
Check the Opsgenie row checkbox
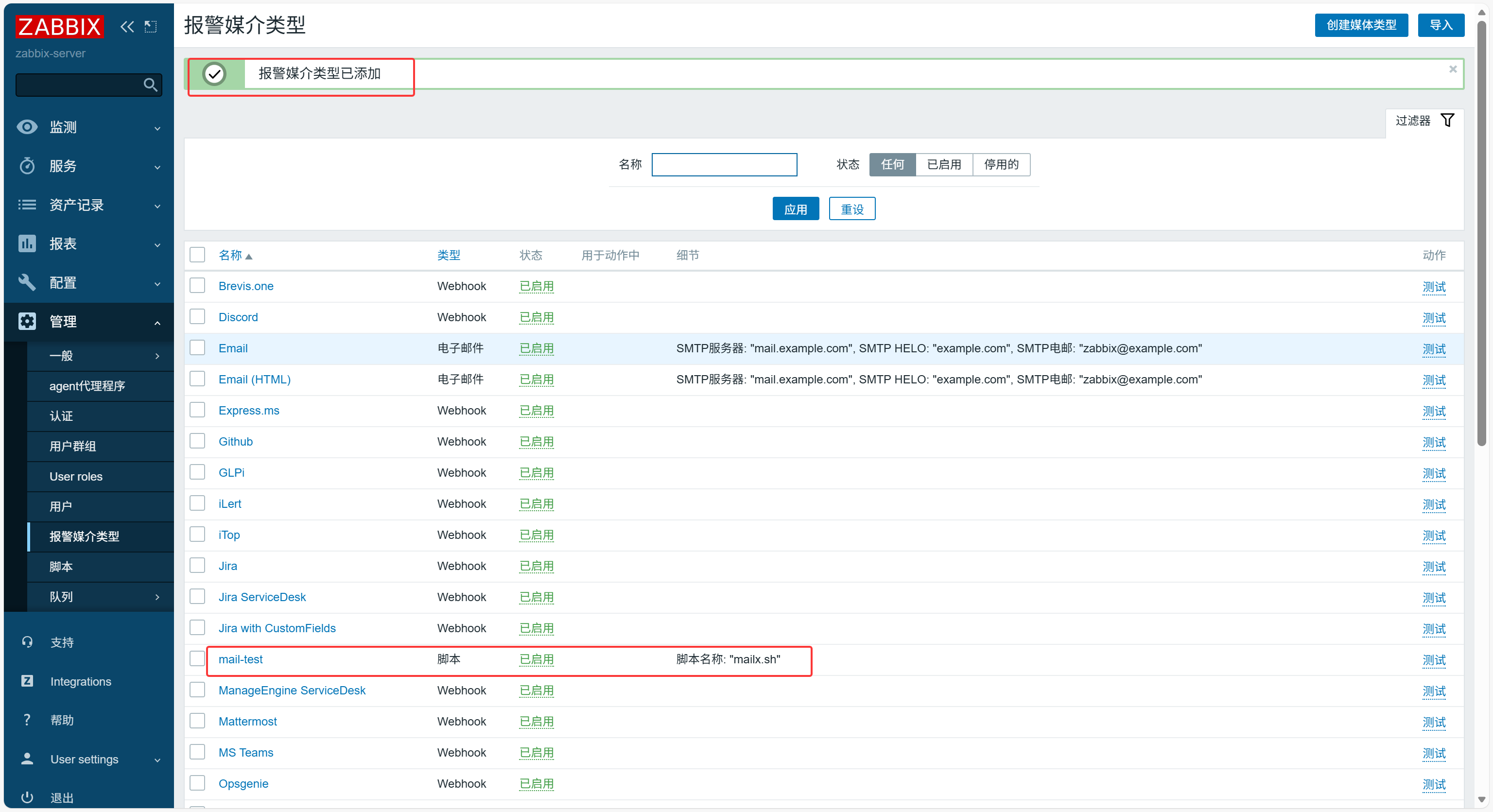coord(198,783)
